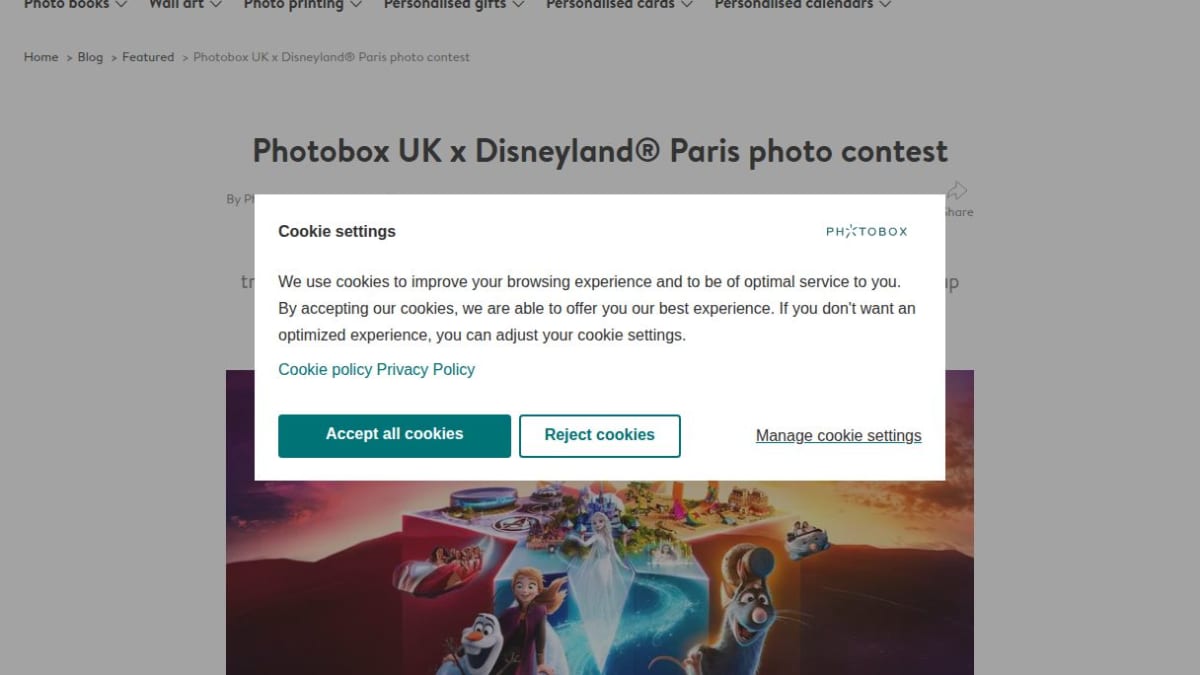Click the Share arrow icon
The height and width of the screenshot is (675, 1200).
[957, 190]
